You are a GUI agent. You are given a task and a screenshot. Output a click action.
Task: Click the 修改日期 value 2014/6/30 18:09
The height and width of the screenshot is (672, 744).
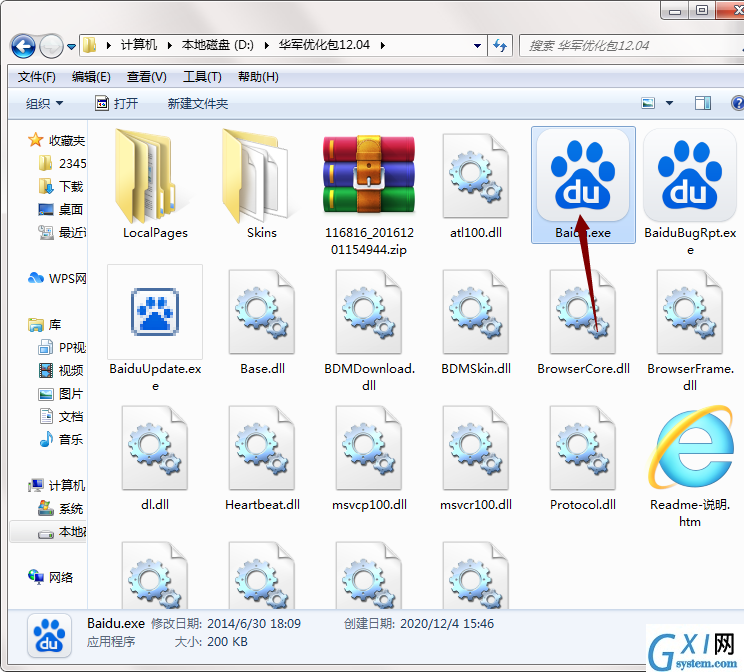(x=254, y=623)
